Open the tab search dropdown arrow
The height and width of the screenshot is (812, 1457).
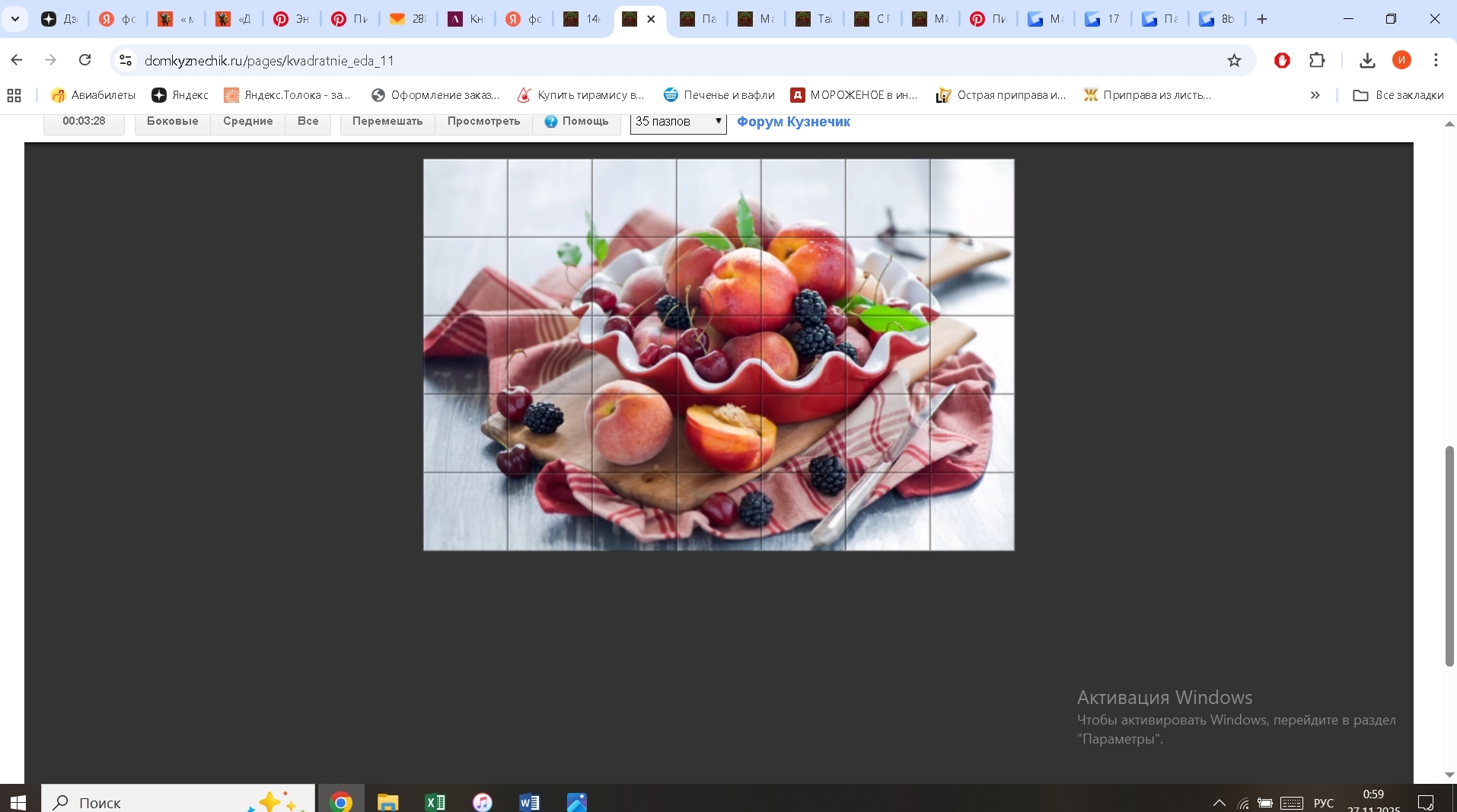(x=14, y=19)
